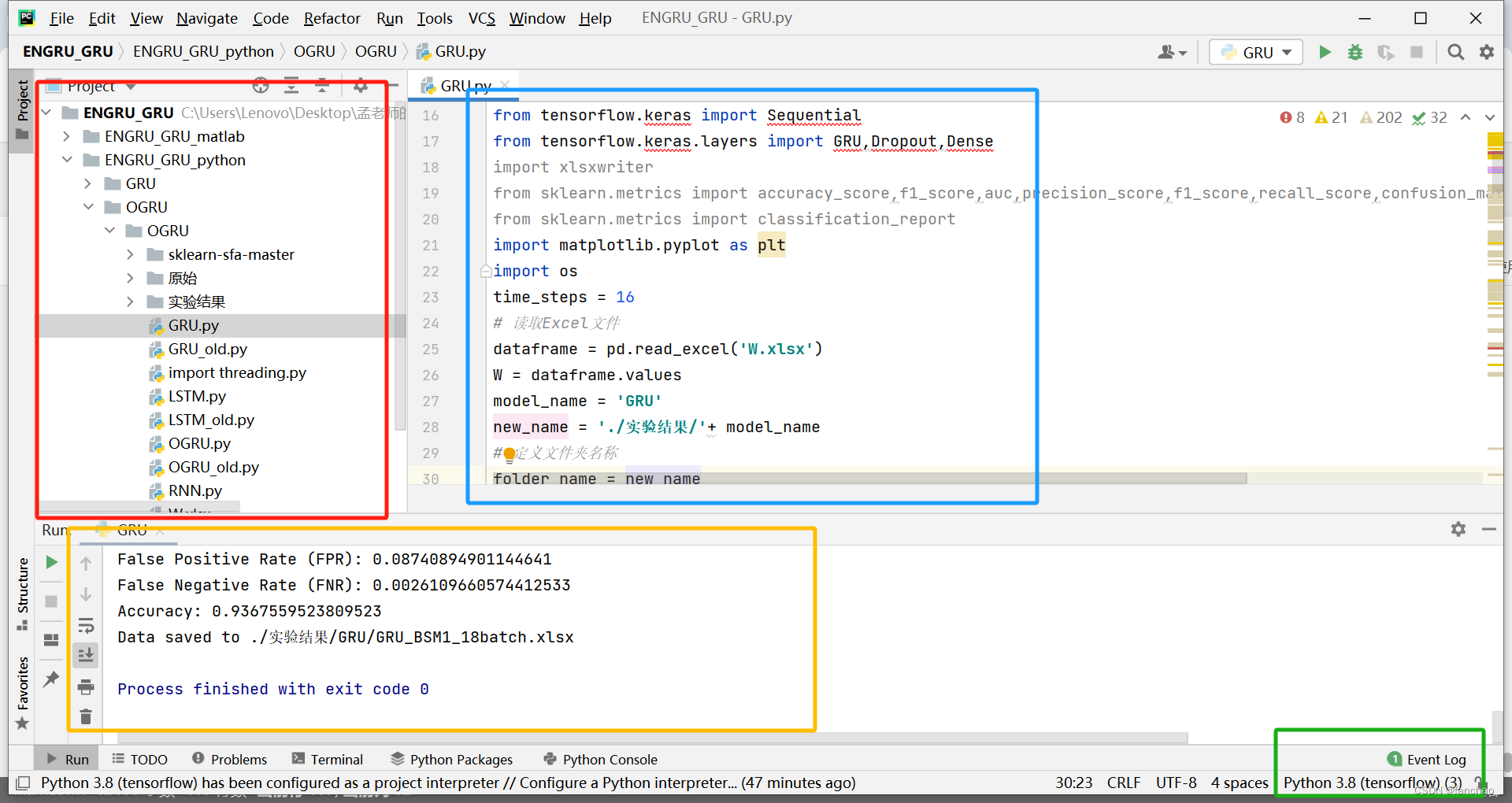Open the user account icon menu
This screenshot has height=803, width=1512.
(x=1172, y=52)
